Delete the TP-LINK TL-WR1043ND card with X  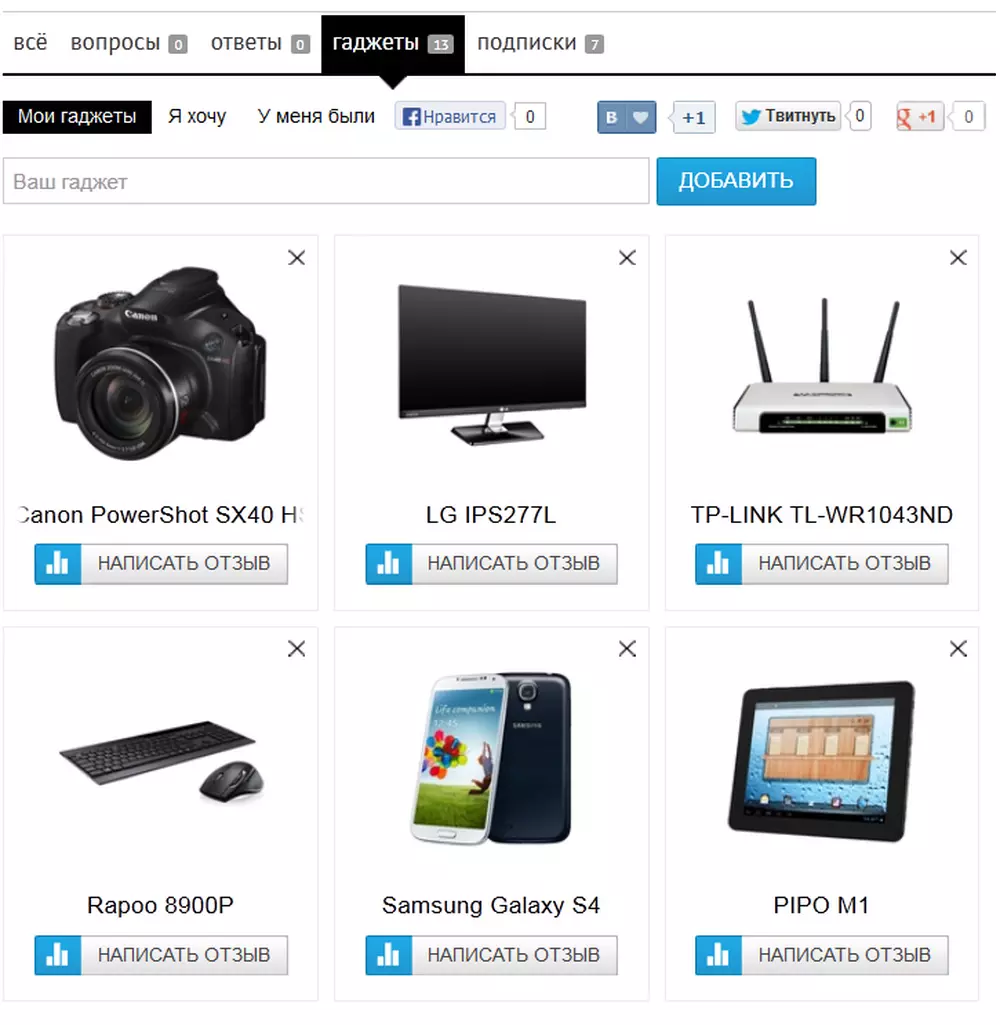958,258
